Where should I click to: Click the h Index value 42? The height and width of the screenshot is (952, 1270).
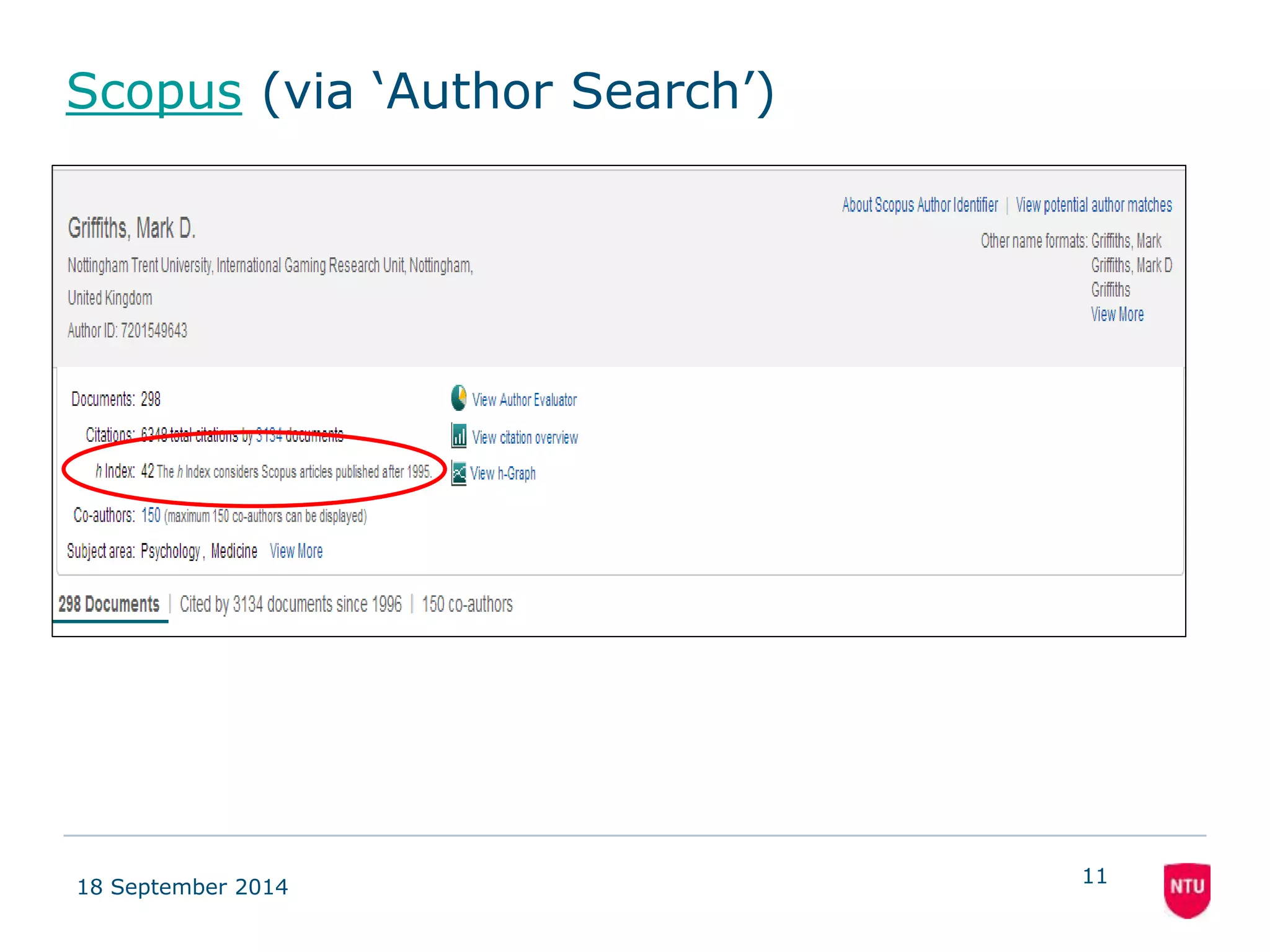pyautogui.click(x=148, y=471)
